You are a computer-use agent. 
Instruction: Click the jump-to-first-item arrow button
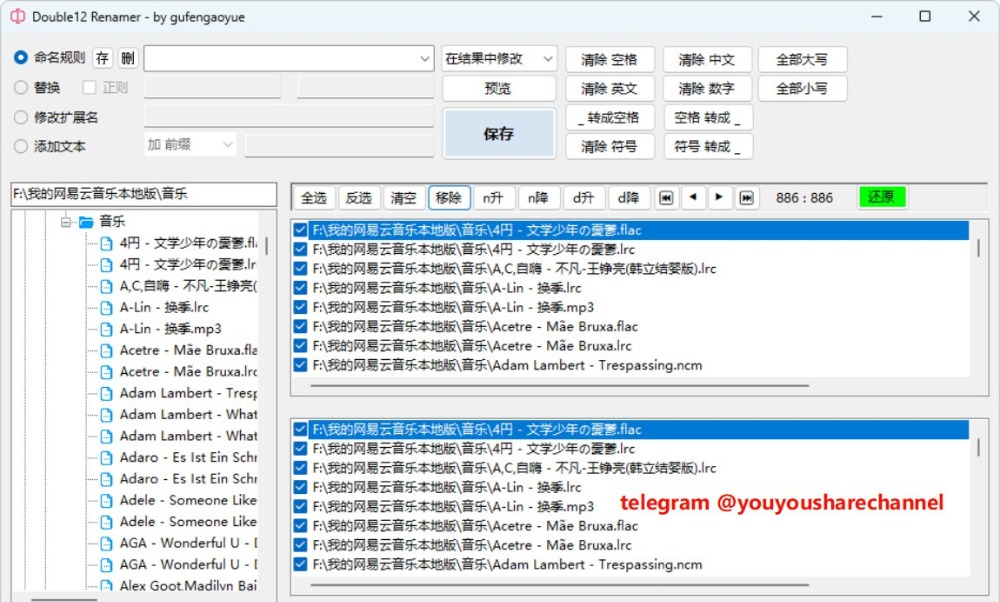pyautogui.click(x=666, y=198)
